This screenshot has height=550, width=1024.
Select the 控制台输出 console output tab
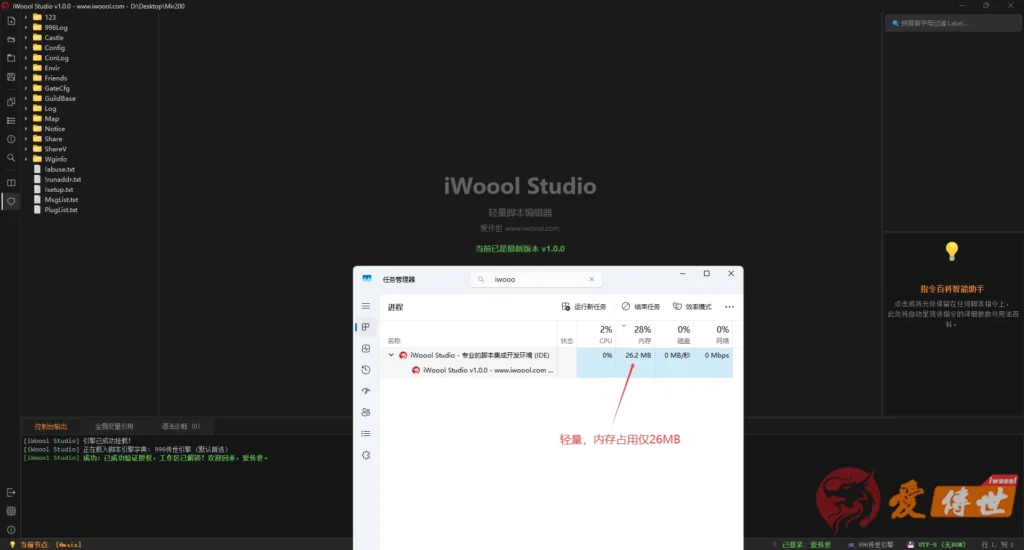(51, 427)
